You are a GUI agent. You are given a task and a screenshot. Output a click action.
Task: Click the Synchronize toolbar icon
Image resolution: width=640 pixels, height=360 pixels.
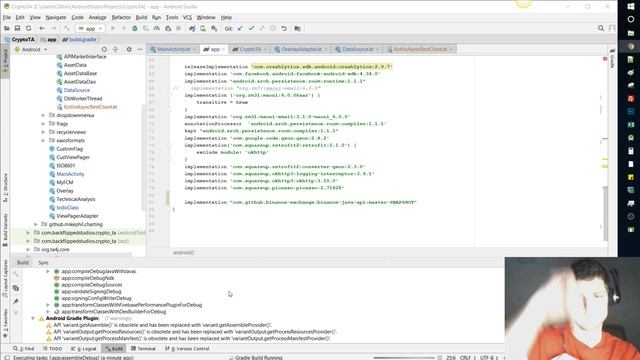coord(28,28)
